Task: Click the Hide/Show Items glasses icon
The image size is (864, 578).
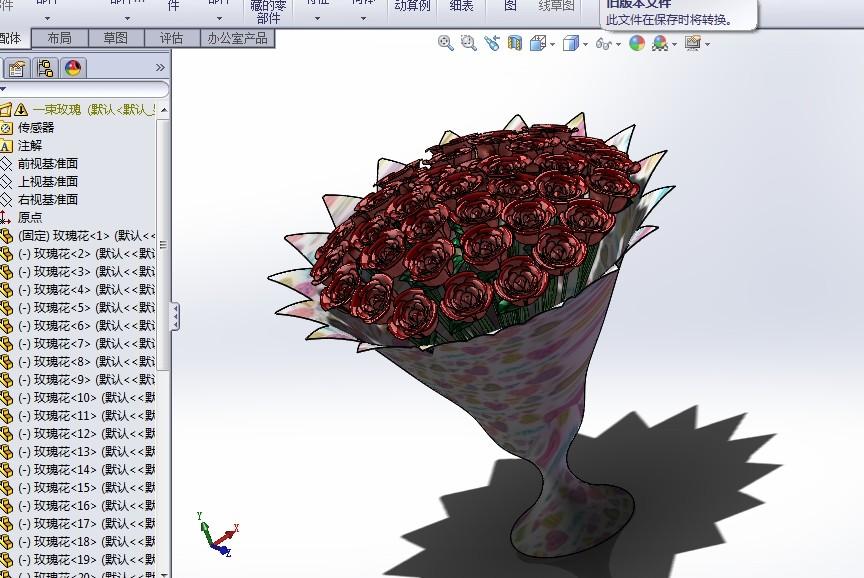Action: (603, 43)
